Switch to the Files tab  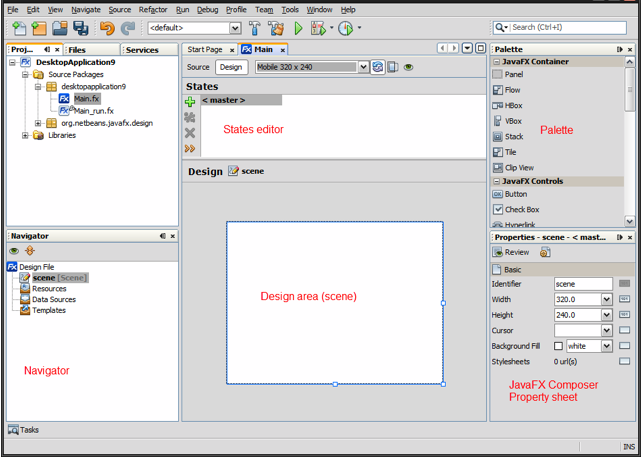pyautogui.click(x=92, y=50)
